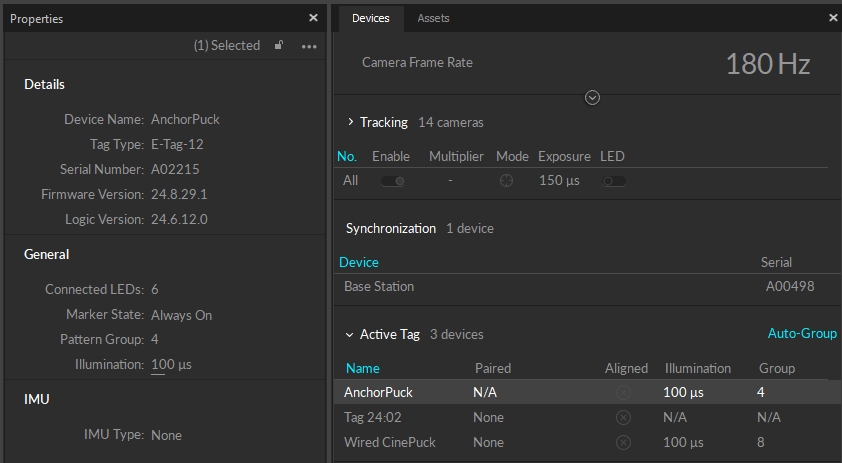The image size is (842, 463).
Task: Open the three-dots Properties options menu
Action: click(x=308, y=46)
